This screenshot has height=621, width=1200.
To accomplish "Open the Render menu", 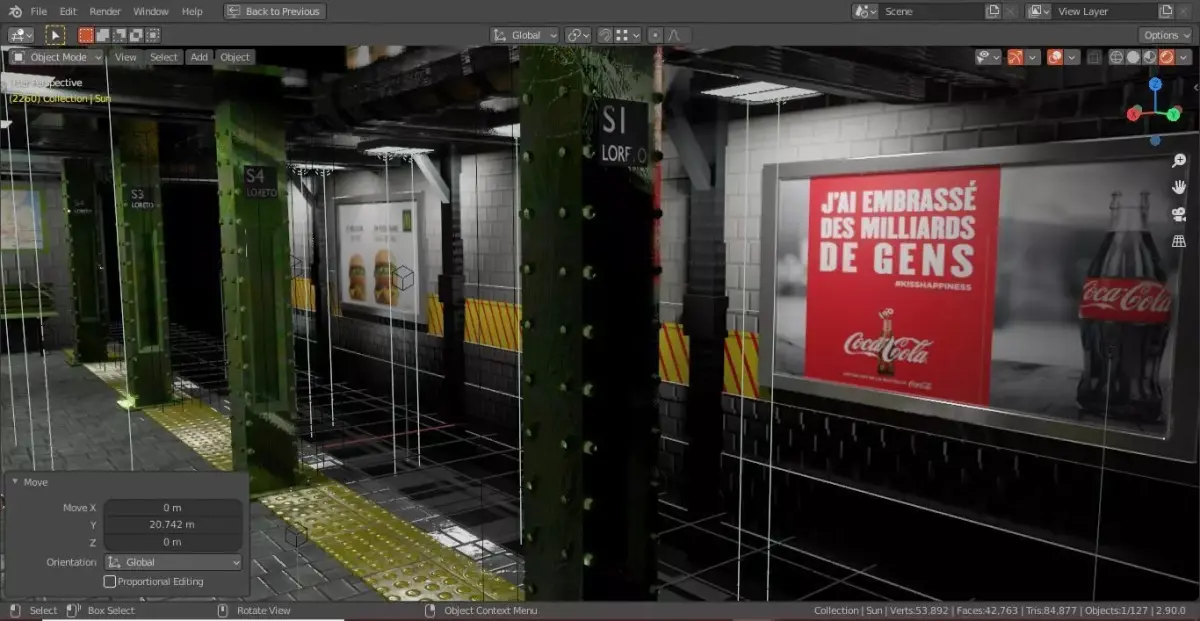I will tap(105, 11).
